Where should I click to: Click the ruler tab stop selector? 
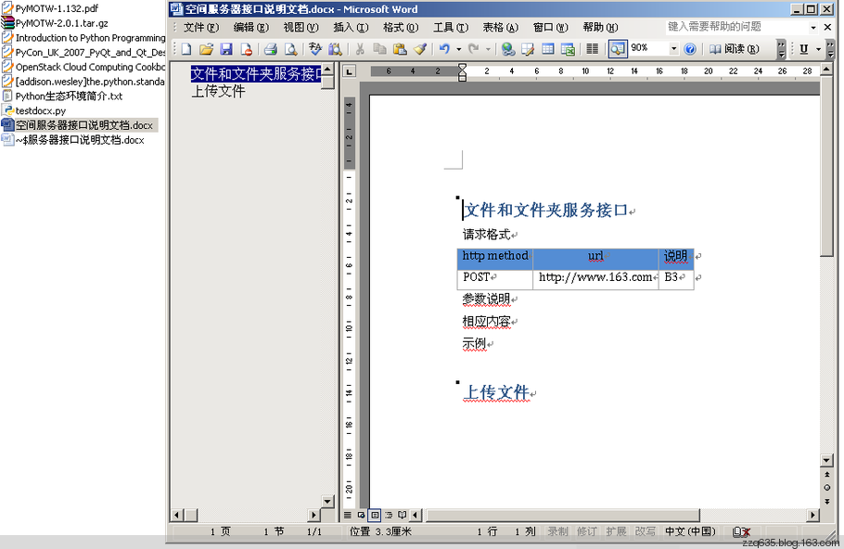[x=349, y=71]
